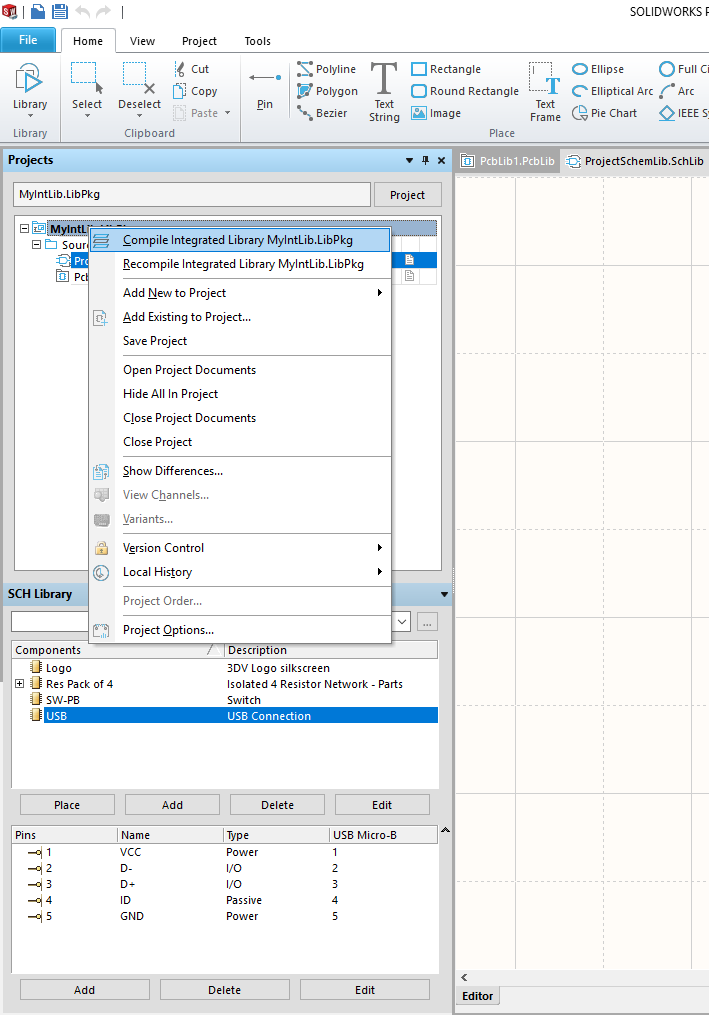This screenshot has height=1015, width=709.
Task: Select the Pie Chart tool
Action: click(605, 113)
